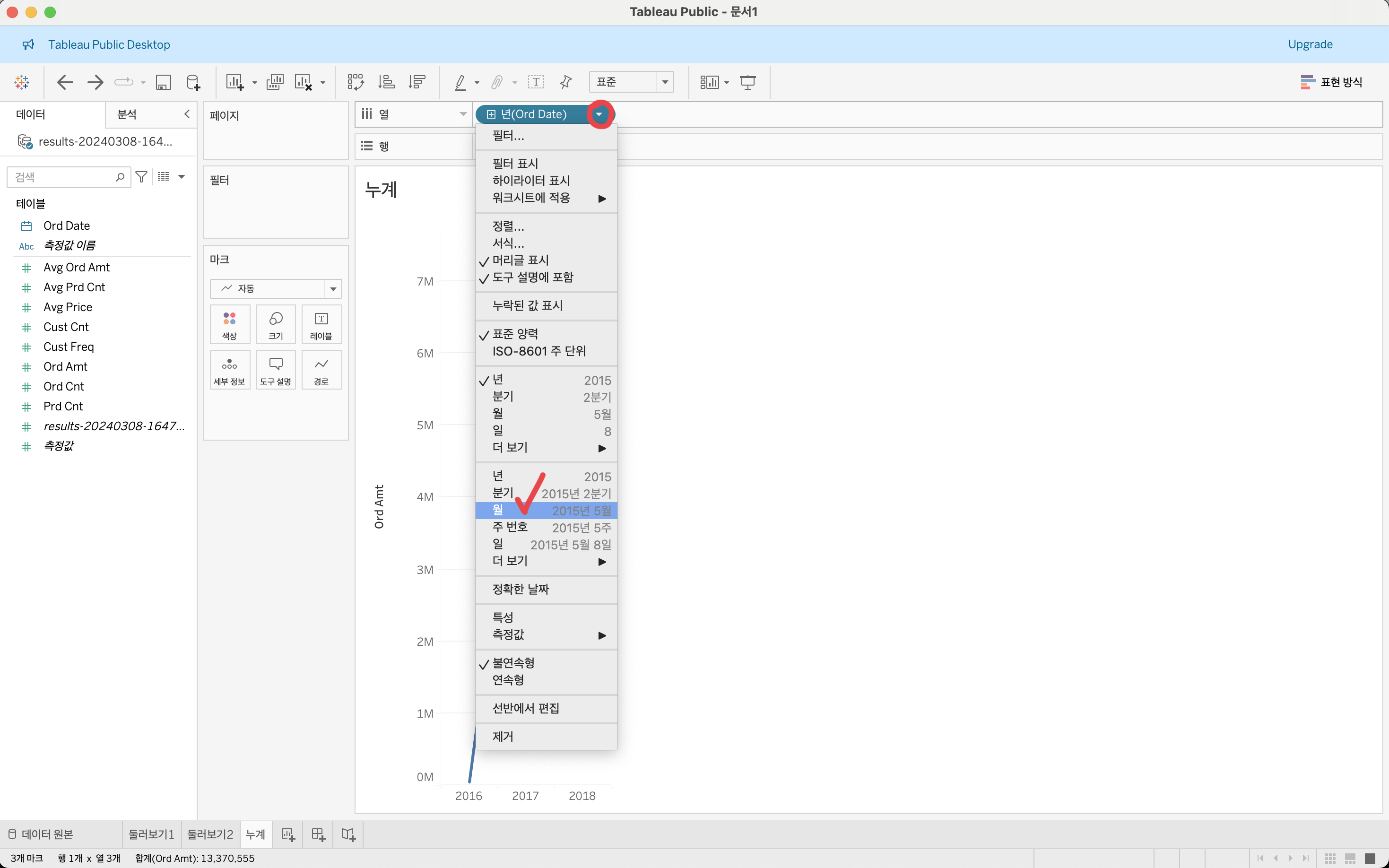Image resolution: width=1389 pixels, height=868 pixels.
Task: Click the sort ascending toolbar icon
Action: pos(386,82)
